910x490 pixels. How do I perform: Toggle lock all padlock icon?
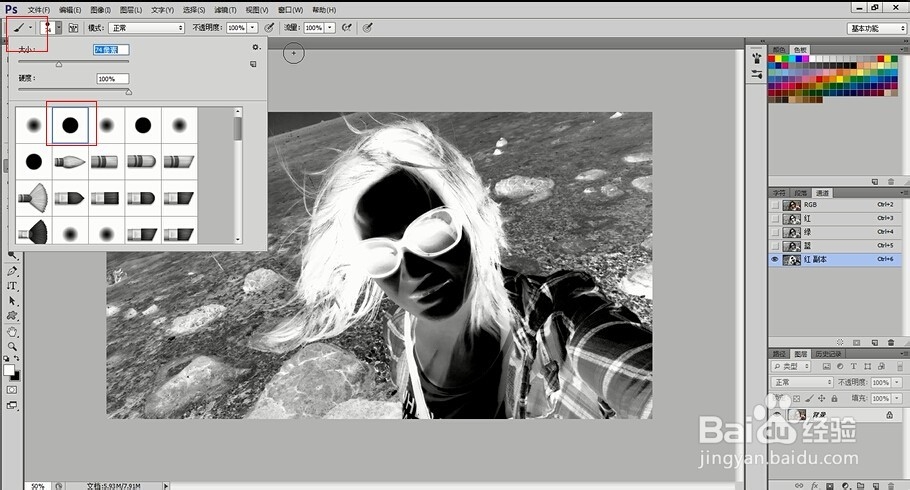point(835,398)
